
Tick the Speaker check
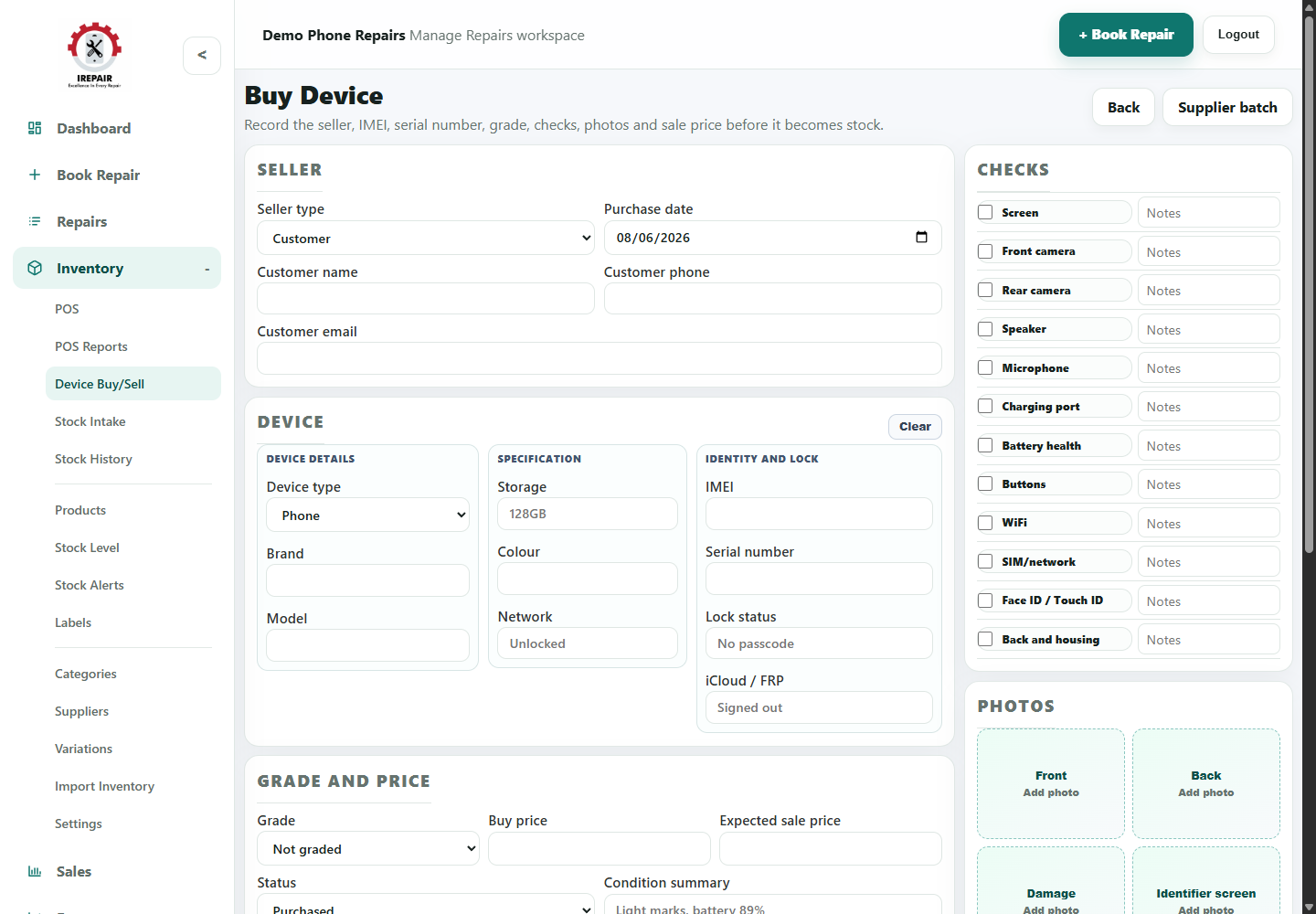(x=985, y=329)
